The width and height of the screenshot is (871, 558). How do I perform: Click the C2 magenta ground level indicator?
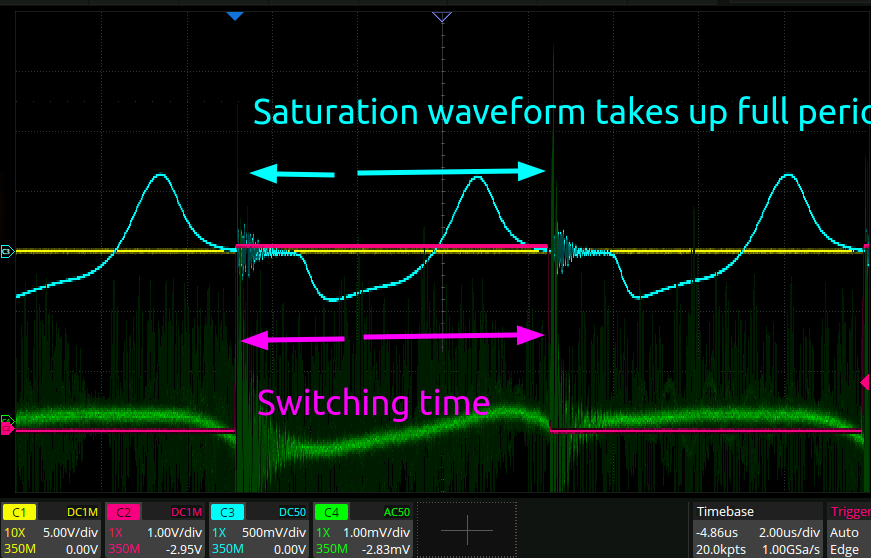pos(8,429)
